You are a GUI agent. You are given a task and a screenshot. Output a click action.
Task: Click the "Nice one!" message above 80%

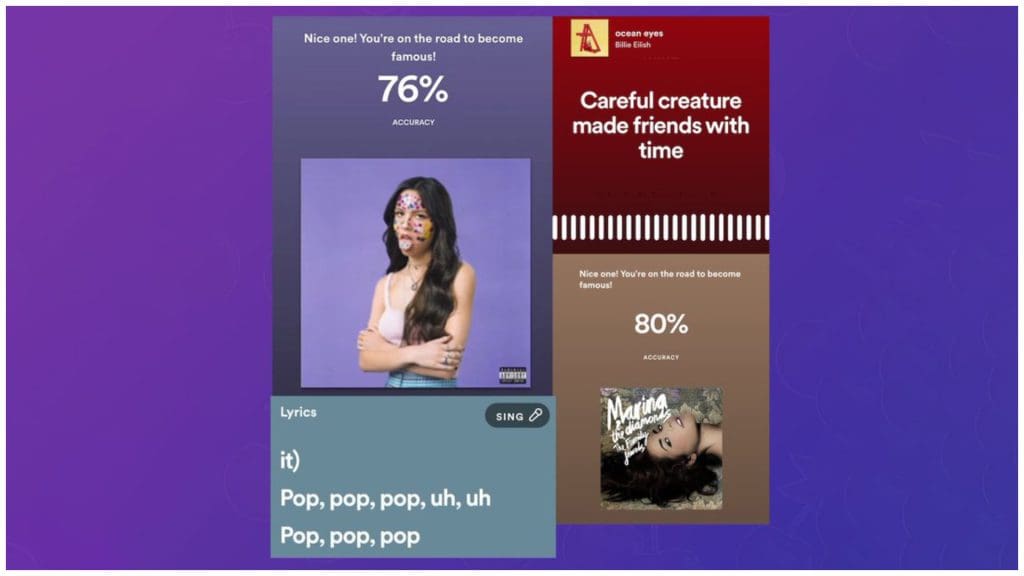coord(660,279)
